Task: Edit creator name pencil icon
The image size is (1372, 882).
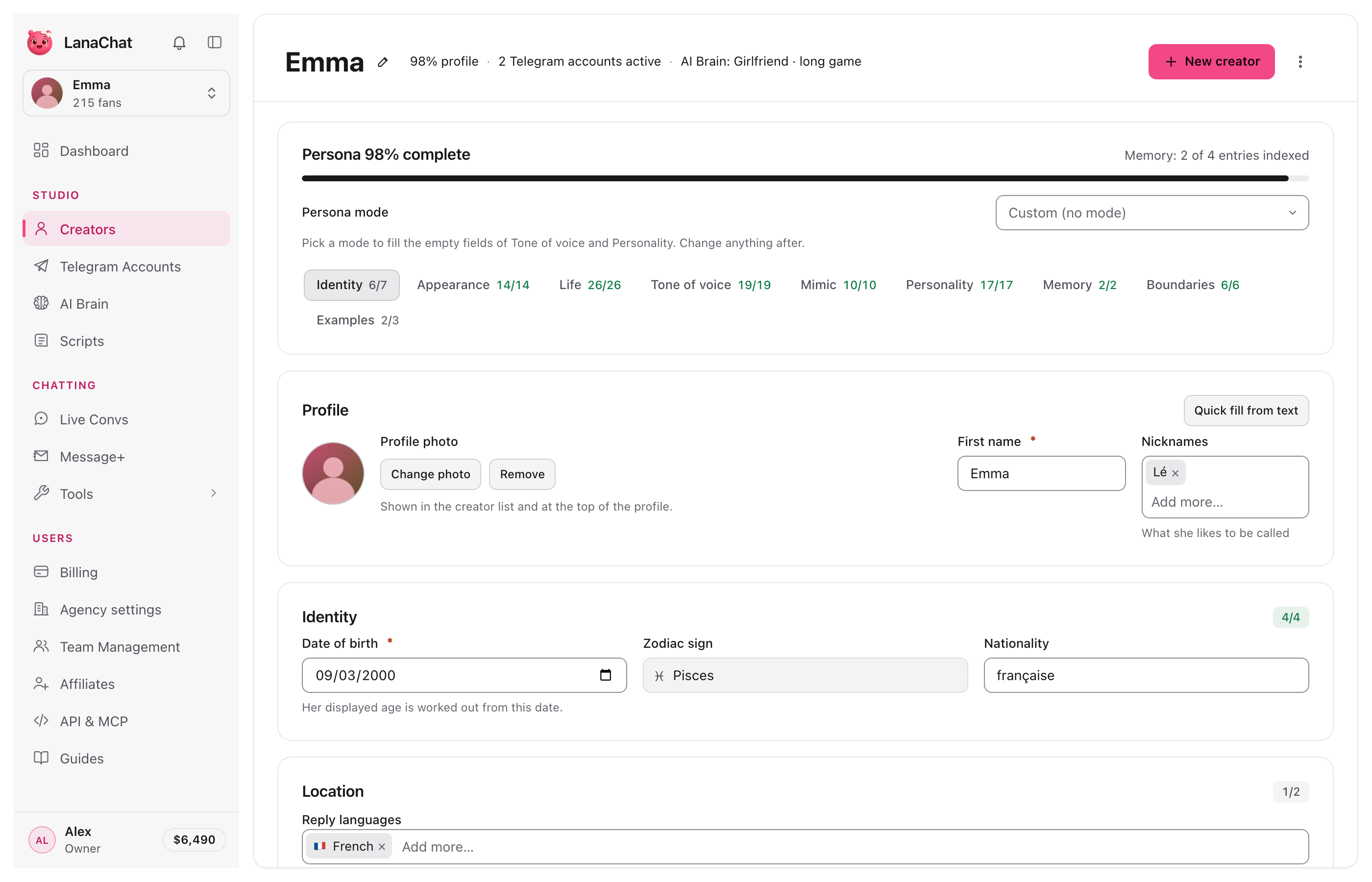Action: pyautogui.click(x=383, y=62)
